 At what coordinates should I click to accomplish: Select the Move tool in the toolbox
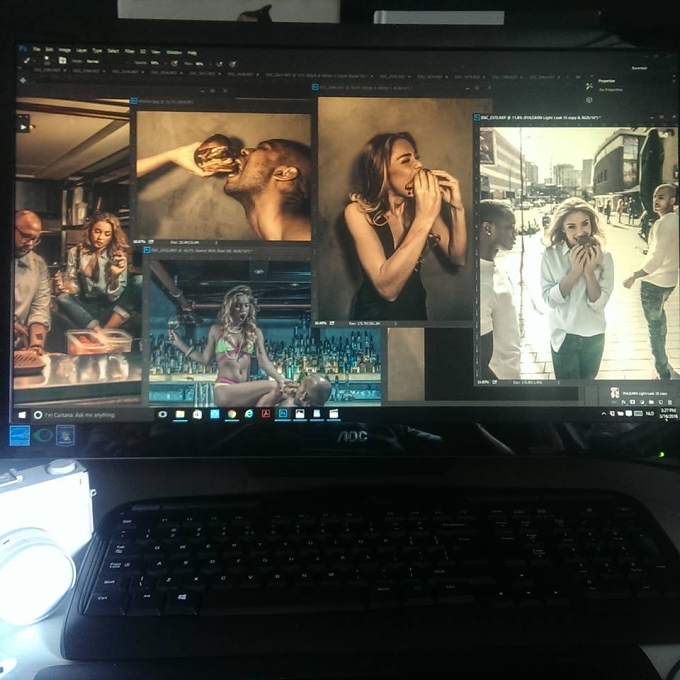click(23, 80)
